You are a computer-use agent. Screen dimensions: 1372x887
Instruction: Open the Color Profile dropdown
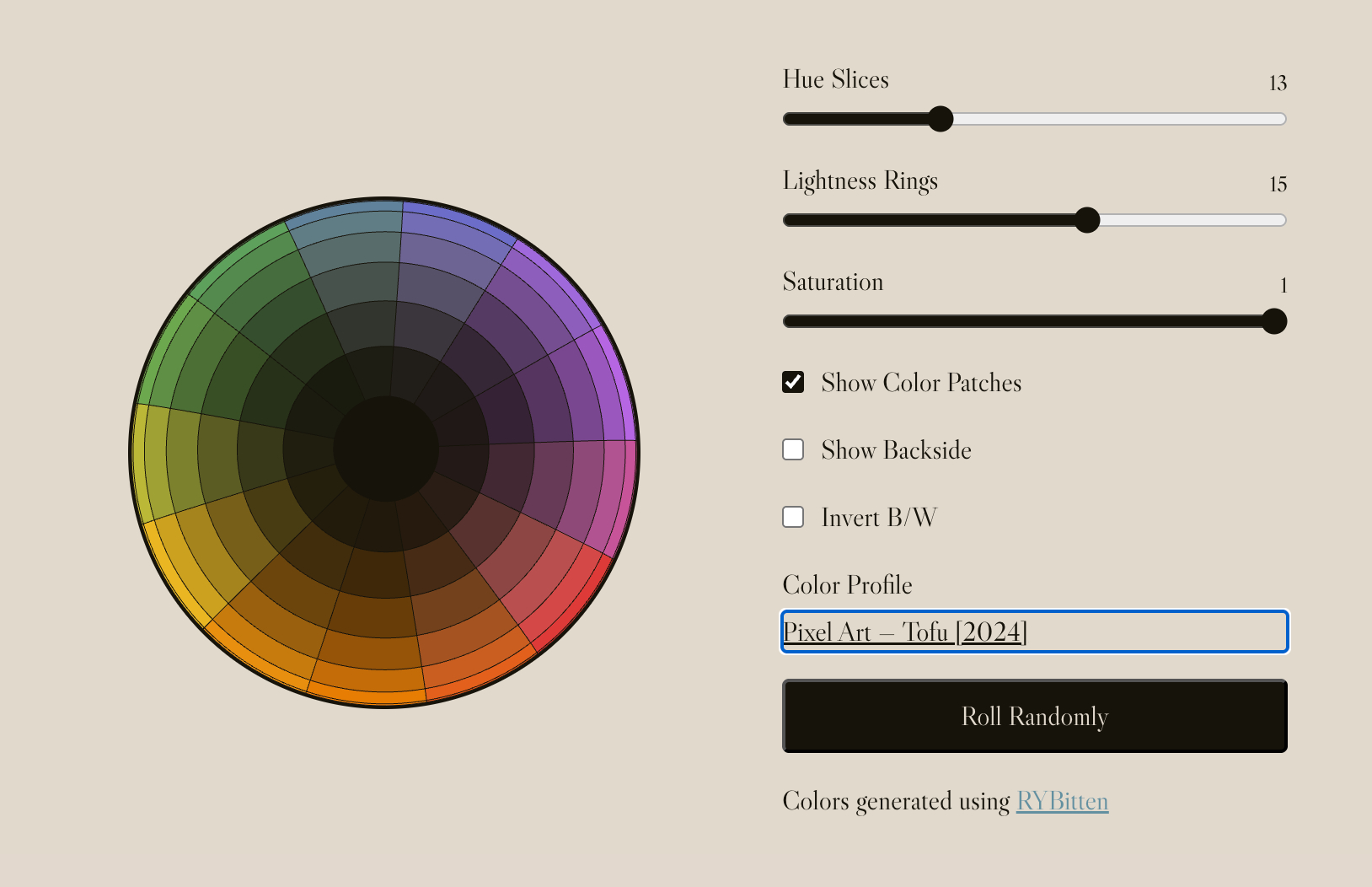[x=1034, y=632]
